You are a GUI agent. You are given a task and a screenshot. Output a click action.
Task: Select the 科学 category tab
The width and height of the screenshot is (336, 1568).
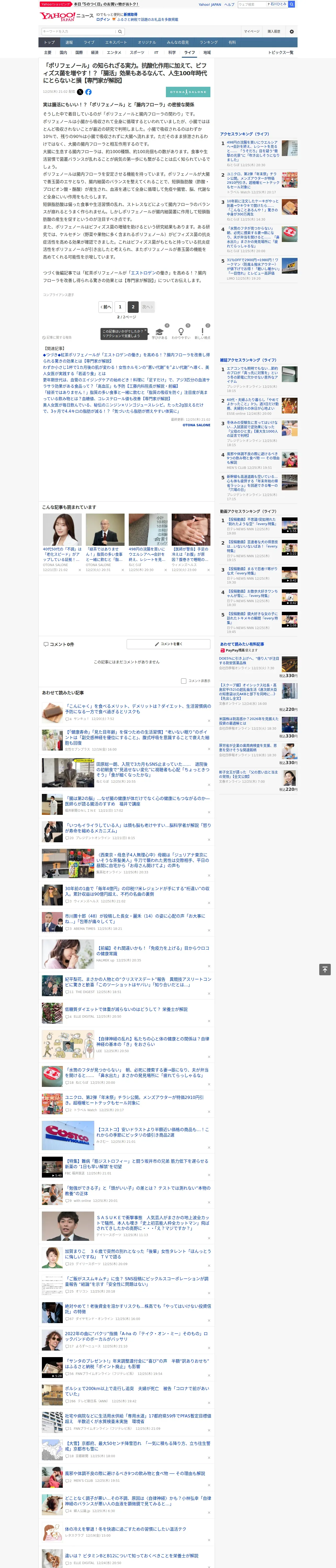pyautogui.click(x=172, y=53)
